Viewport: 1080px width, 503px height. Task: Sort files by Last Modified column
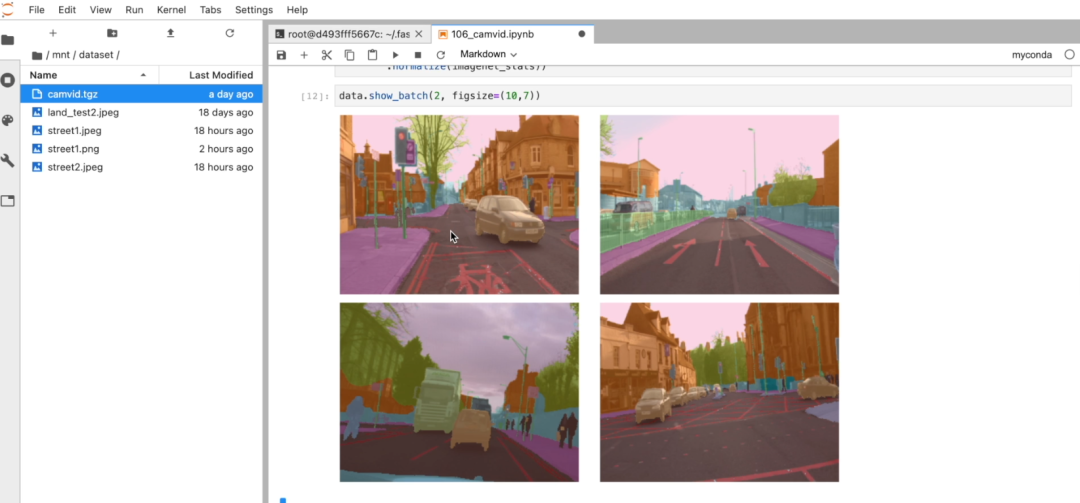tap(220, 75)
